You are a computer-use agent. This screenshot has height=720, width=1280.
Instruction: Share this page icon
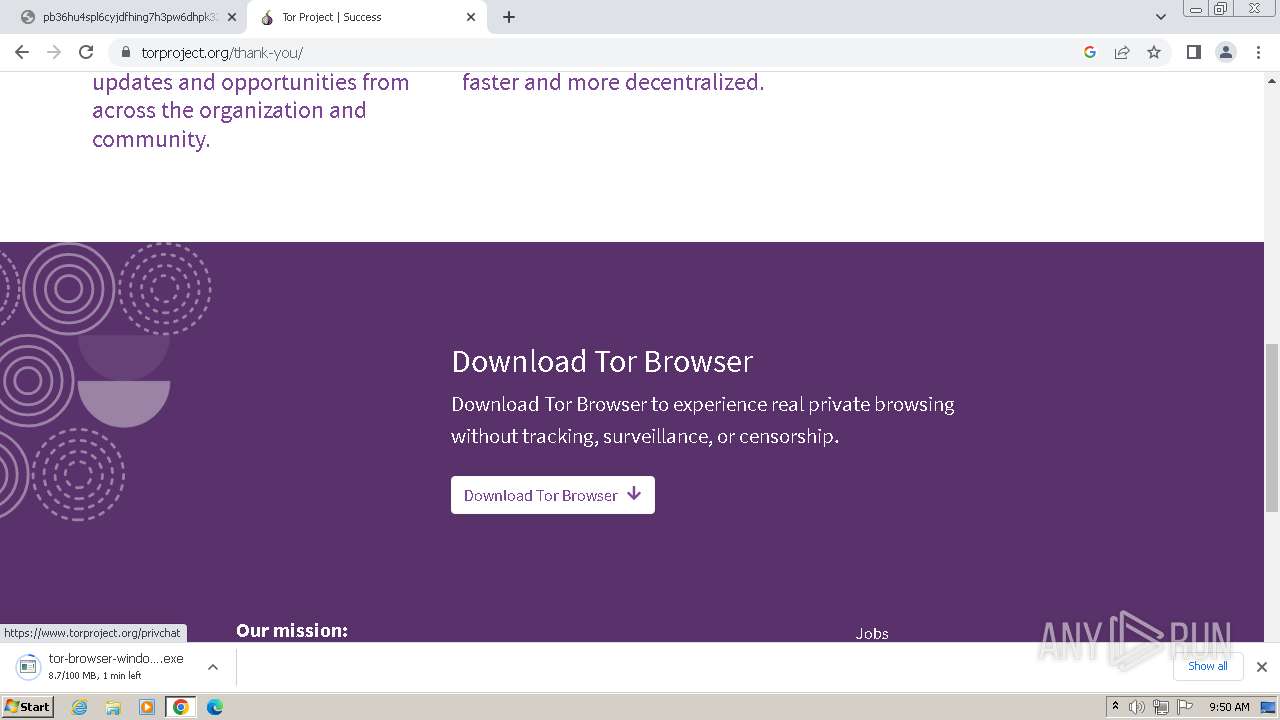1122,52
